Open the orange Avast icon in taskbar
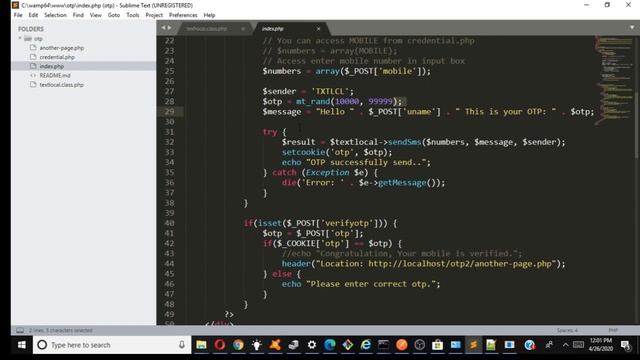This screenshot has height=360, width=640. click(275, 345)
